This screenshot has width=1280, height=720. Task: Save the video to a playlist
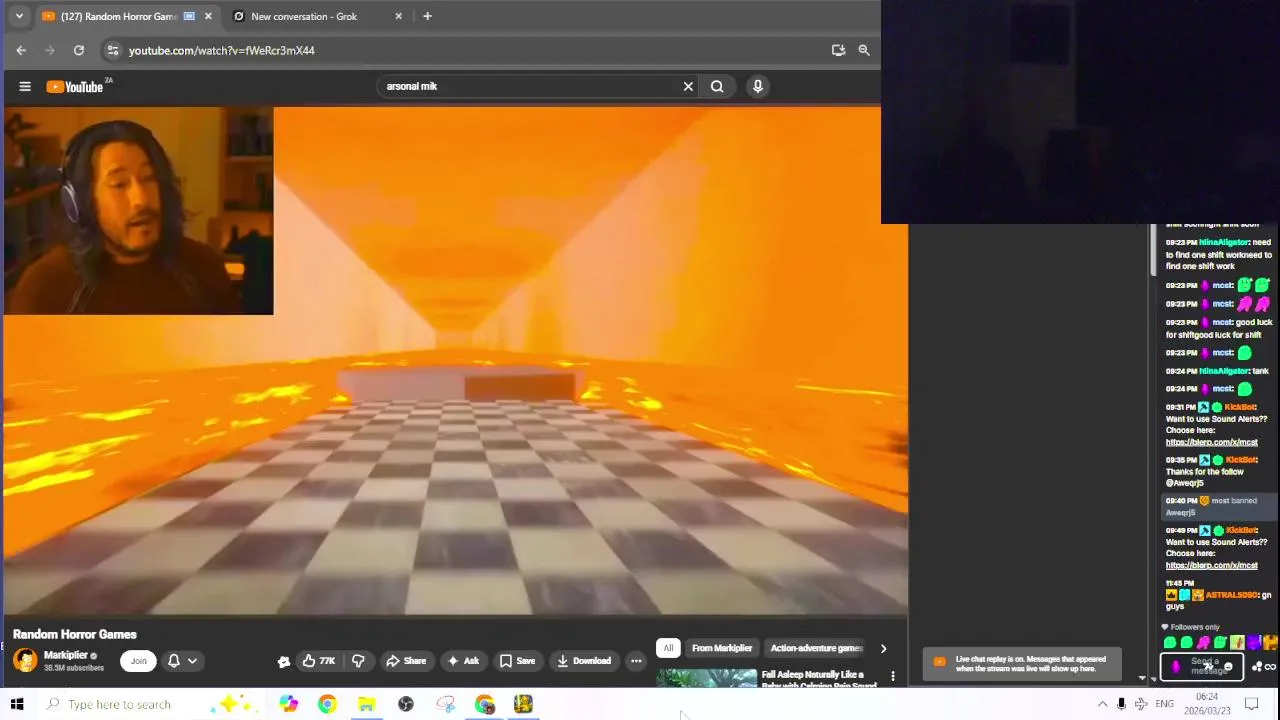[518, 660]
